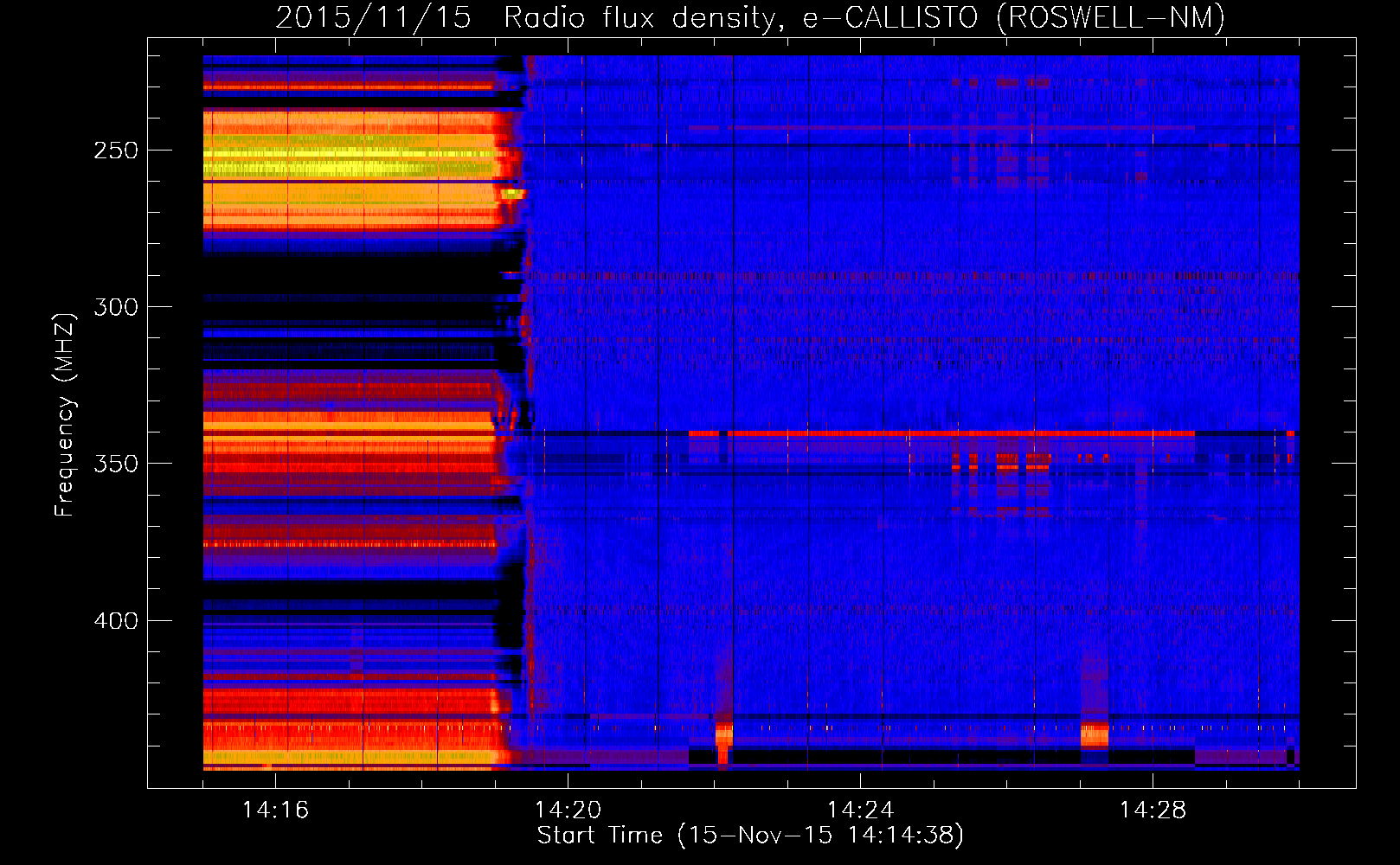Image resolution: width=1400 pixels, height=865 pixels.
Task: Click the 14:20 time tick label
Action: (568, 811)
